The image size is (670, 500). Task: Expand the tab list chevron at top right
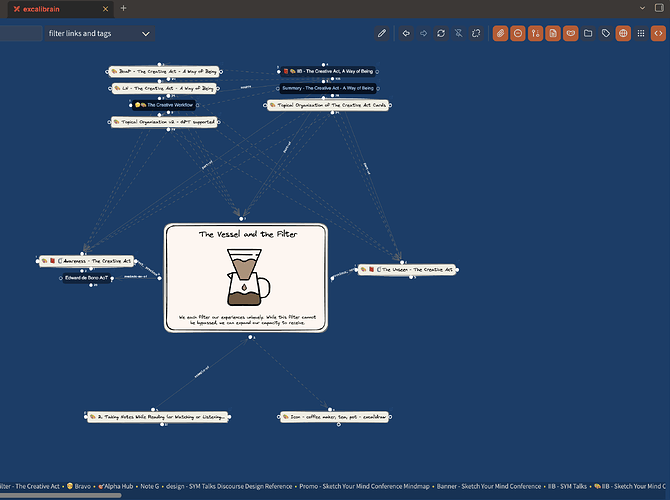point(642,8)
